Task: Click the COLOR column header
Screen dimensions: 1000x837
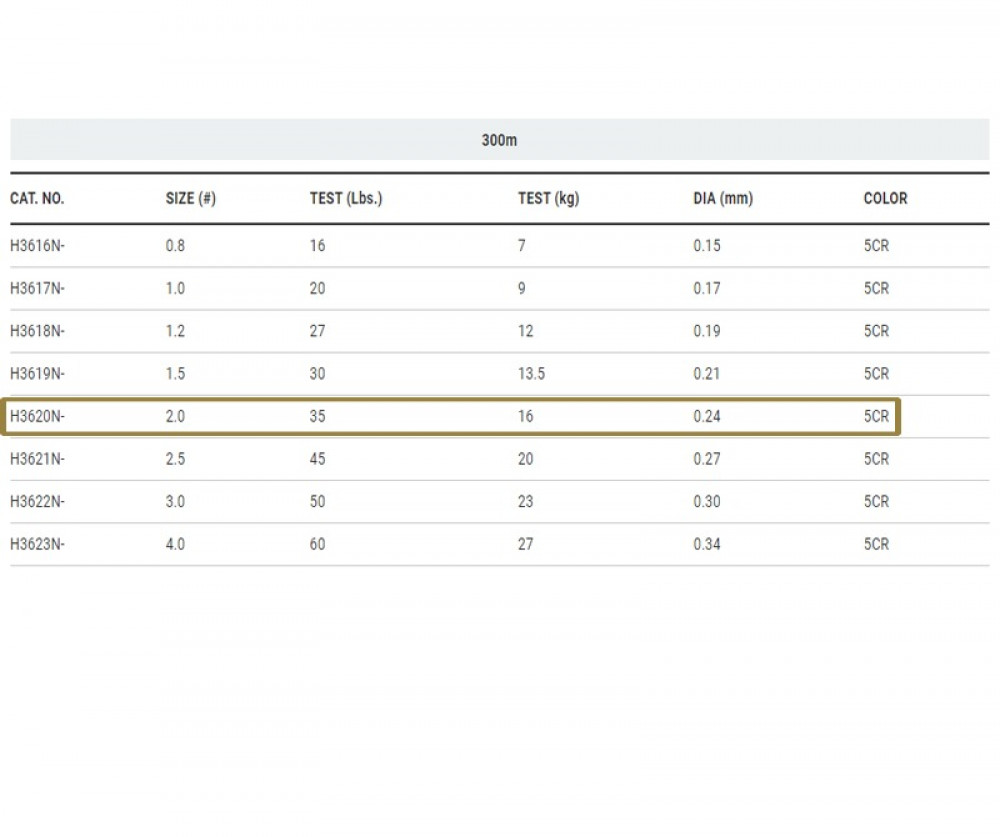Action: (885, 198)
